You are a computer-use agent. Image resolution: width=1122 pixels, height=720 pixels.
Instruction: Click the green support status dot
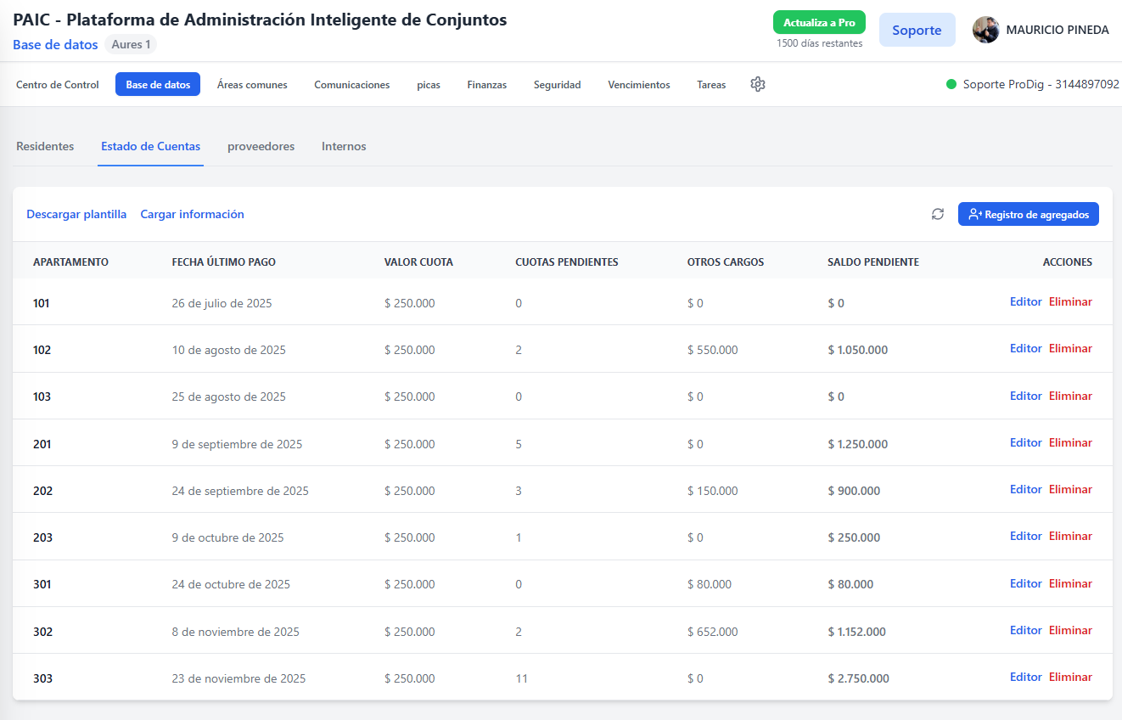[951, 85]
